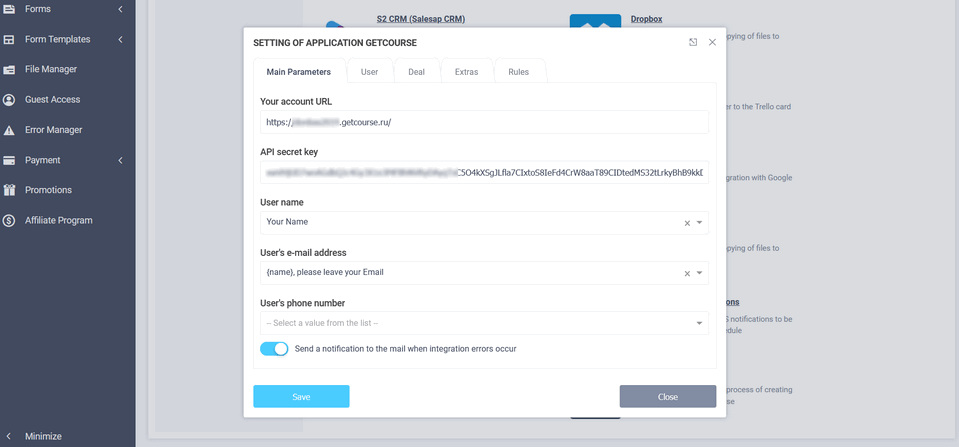Expand the dialog to full screen
Screen dimensions: 959x447
coord(693,42)
